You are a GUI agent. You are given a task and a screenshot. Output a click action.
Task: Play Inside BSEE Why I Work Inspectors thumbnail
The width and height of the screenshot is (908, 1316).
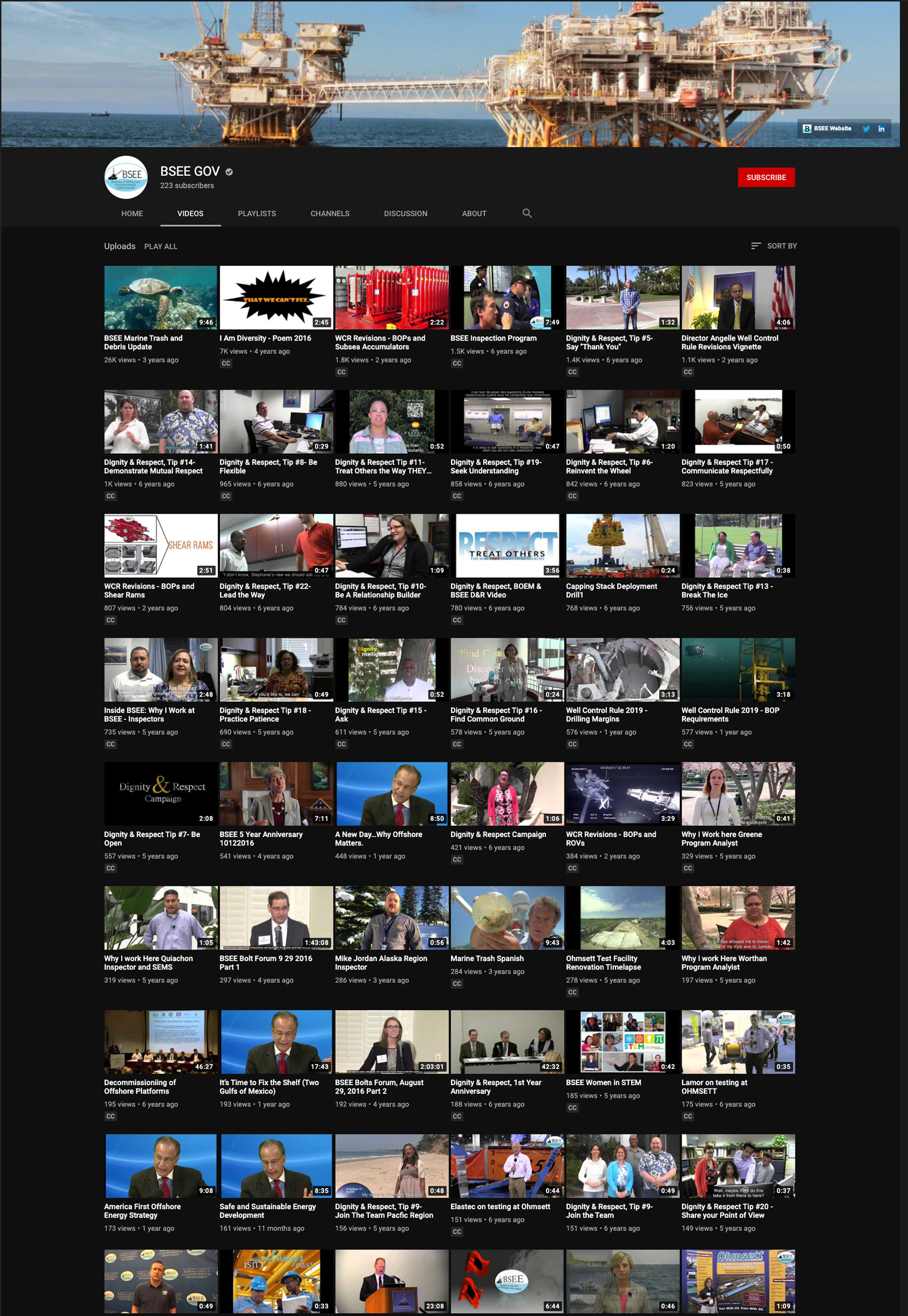coord(161,670)
